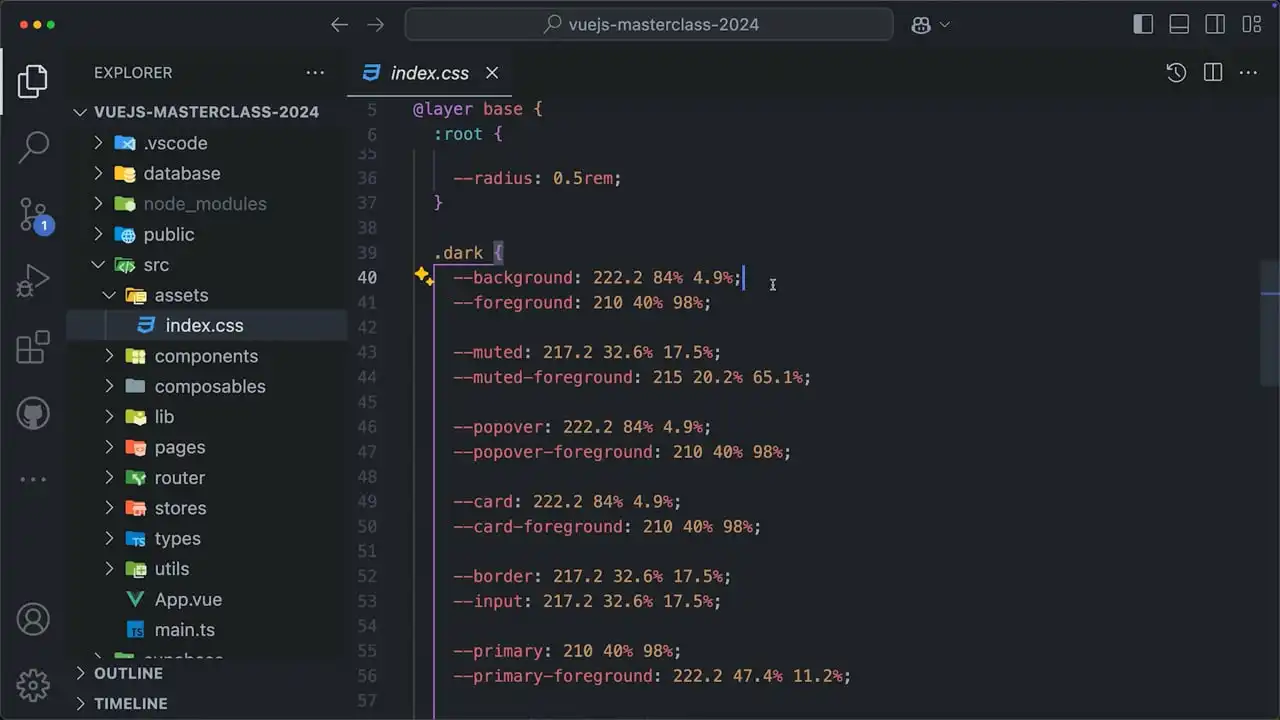Split the editor right

point(1213,72)
